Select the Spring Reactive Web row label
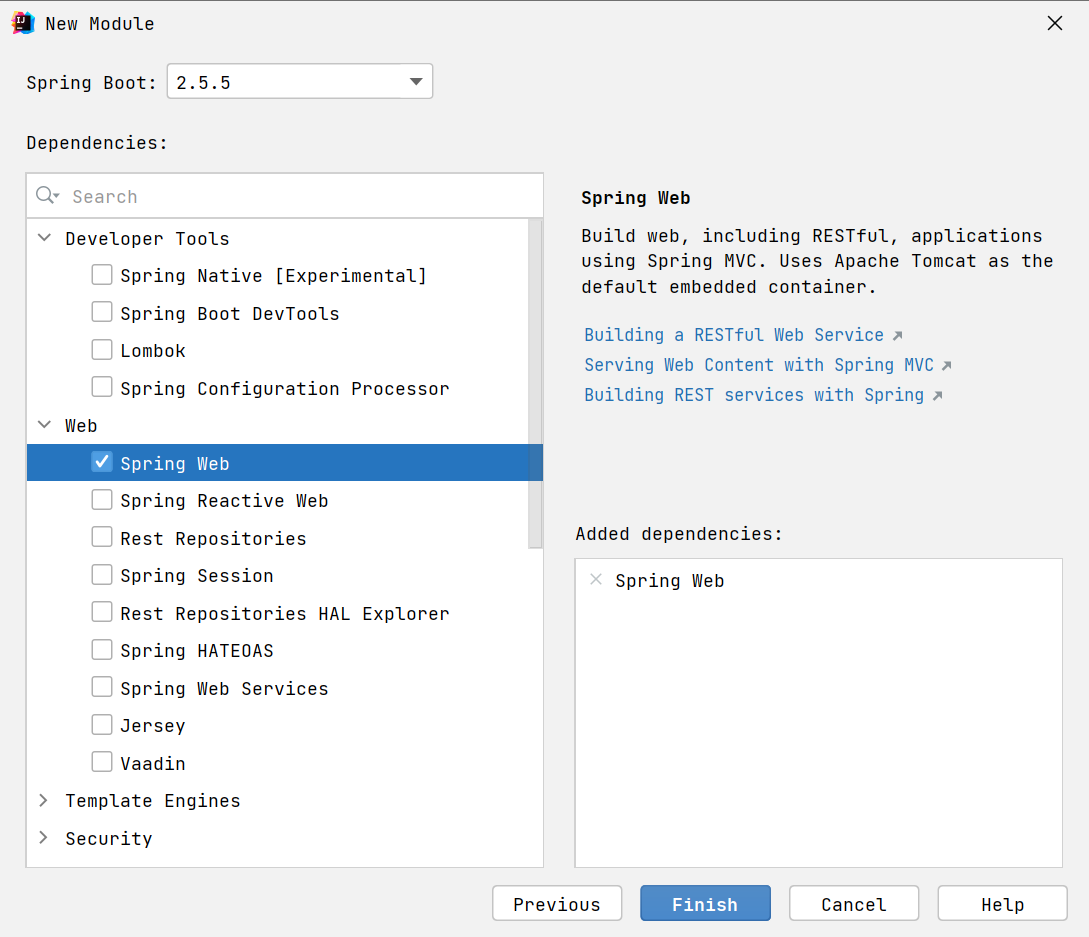 pos(224,501)
